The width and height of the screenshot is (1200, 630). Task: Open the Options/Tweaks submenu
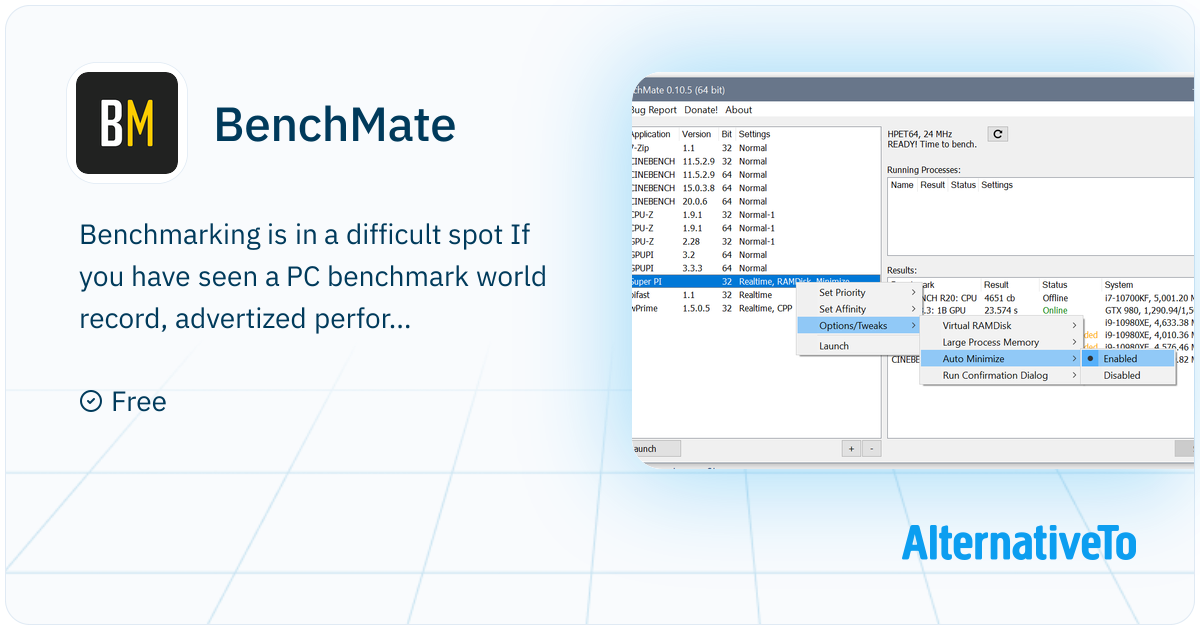pos(858,326)
